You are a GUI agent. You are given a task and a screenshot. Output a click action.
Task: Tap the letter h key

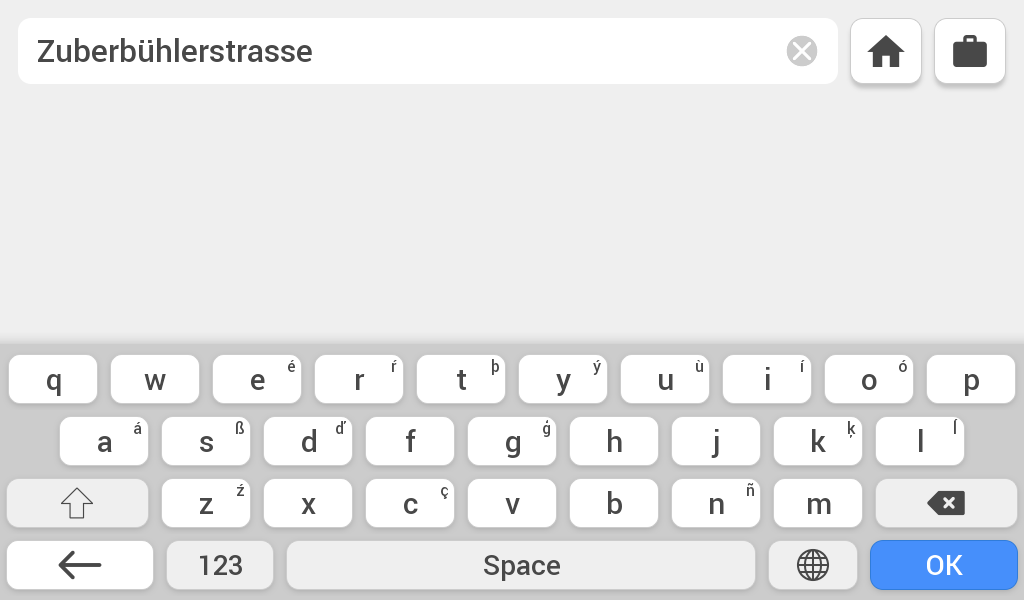[x=614, y=442]
